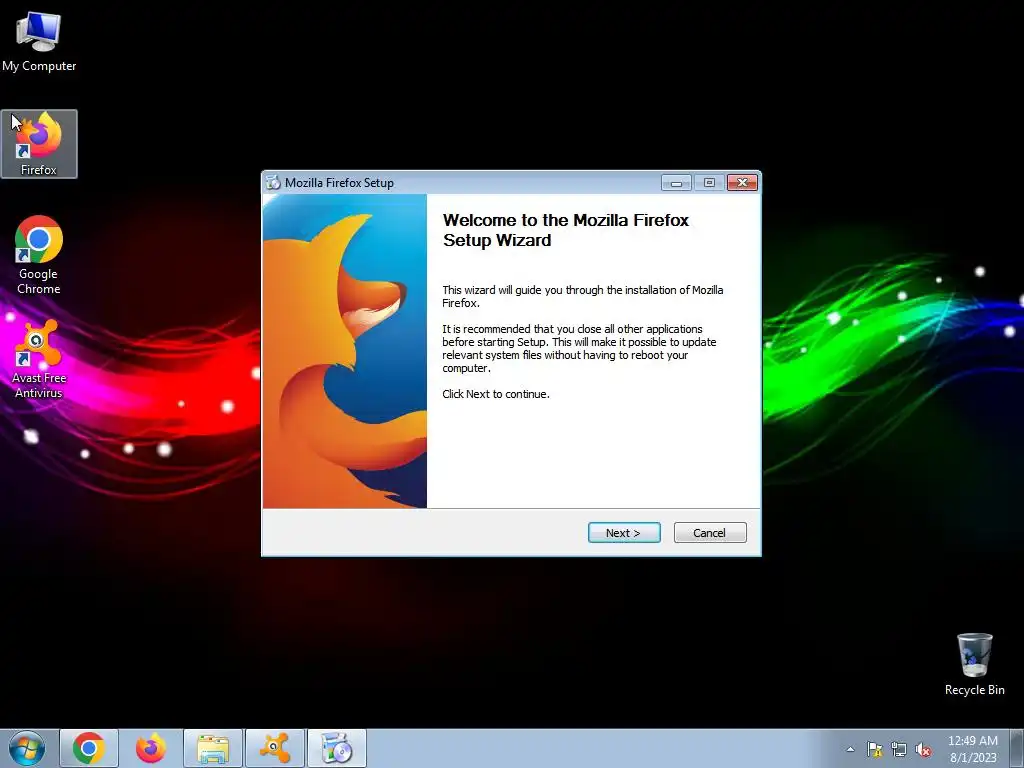Click the installer icon in the Setup title bar
1024x768 pixels.
click(x=273, y=183)
